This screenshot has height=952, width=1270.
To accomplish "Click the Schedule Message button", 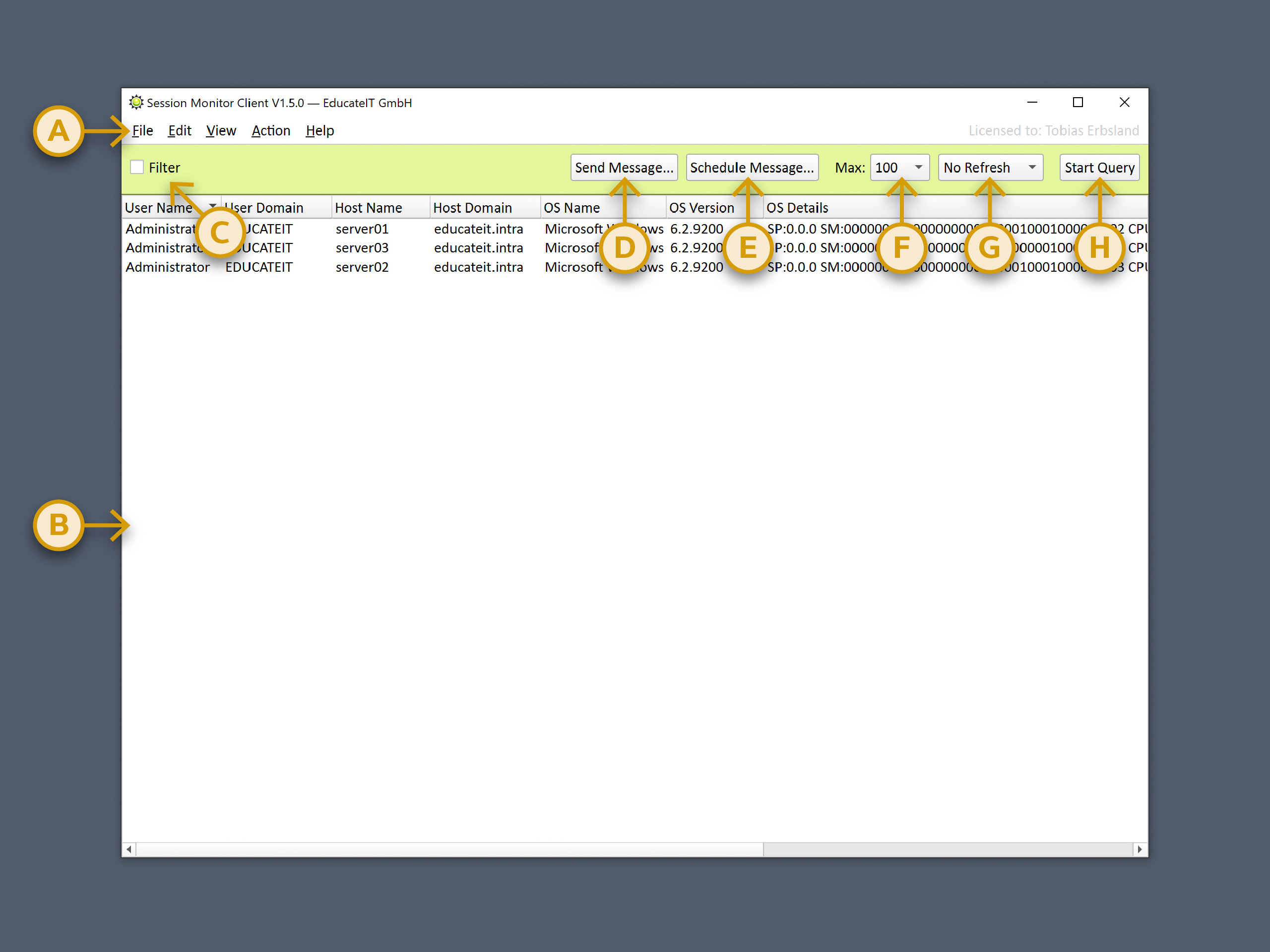I will pyautogui.click(x=752, y=167).
